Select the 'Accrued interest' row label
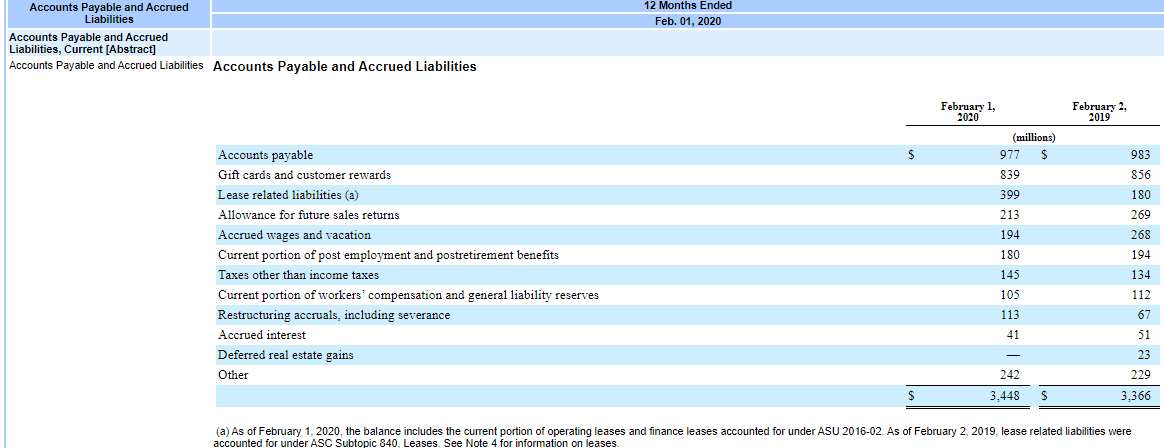Image resolution: width=1164 pixels, height=448 pixels. pos(261,335)
